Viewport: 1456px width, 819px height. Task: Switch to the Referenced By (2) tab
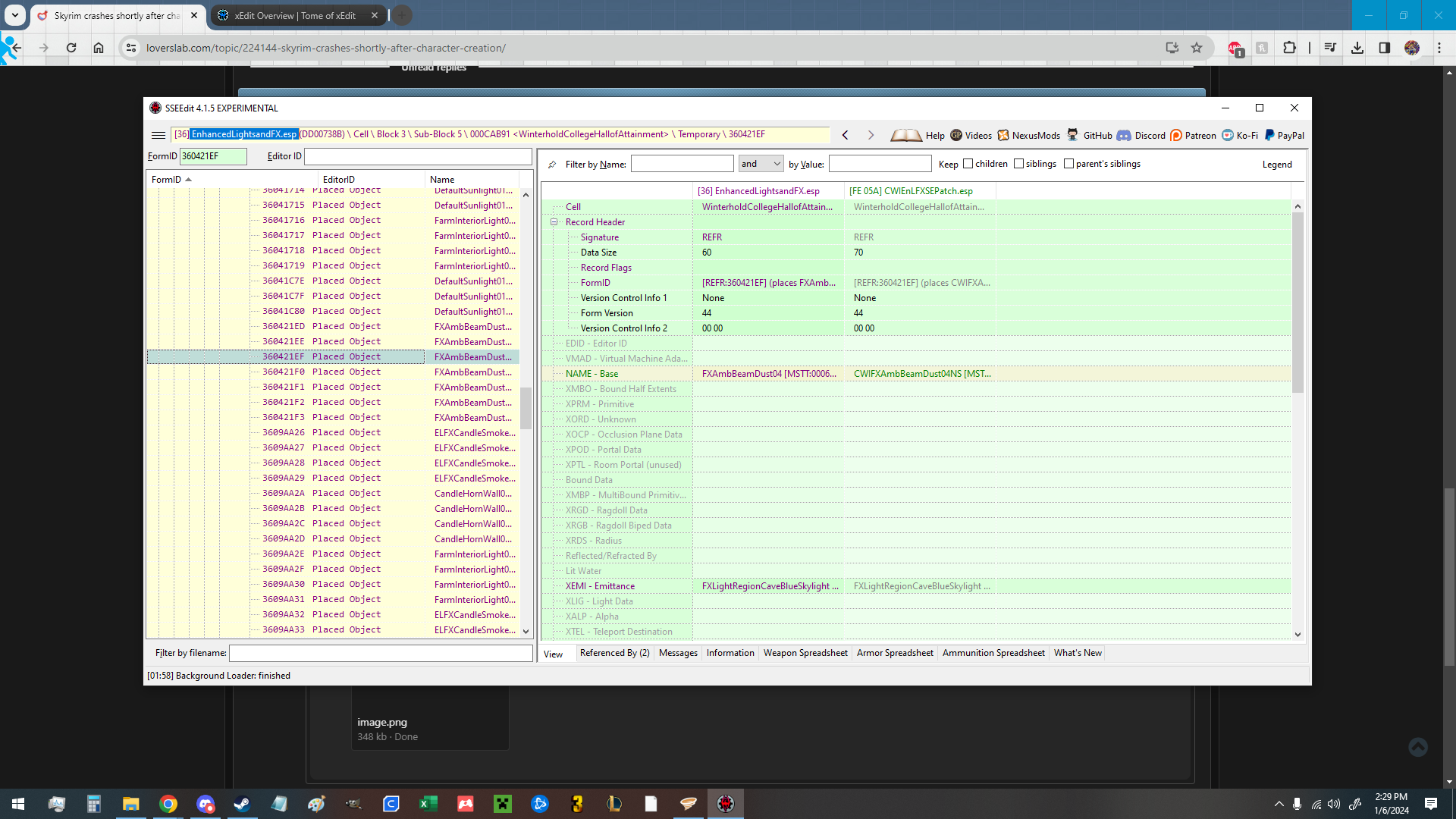click(x=614, y=653)
